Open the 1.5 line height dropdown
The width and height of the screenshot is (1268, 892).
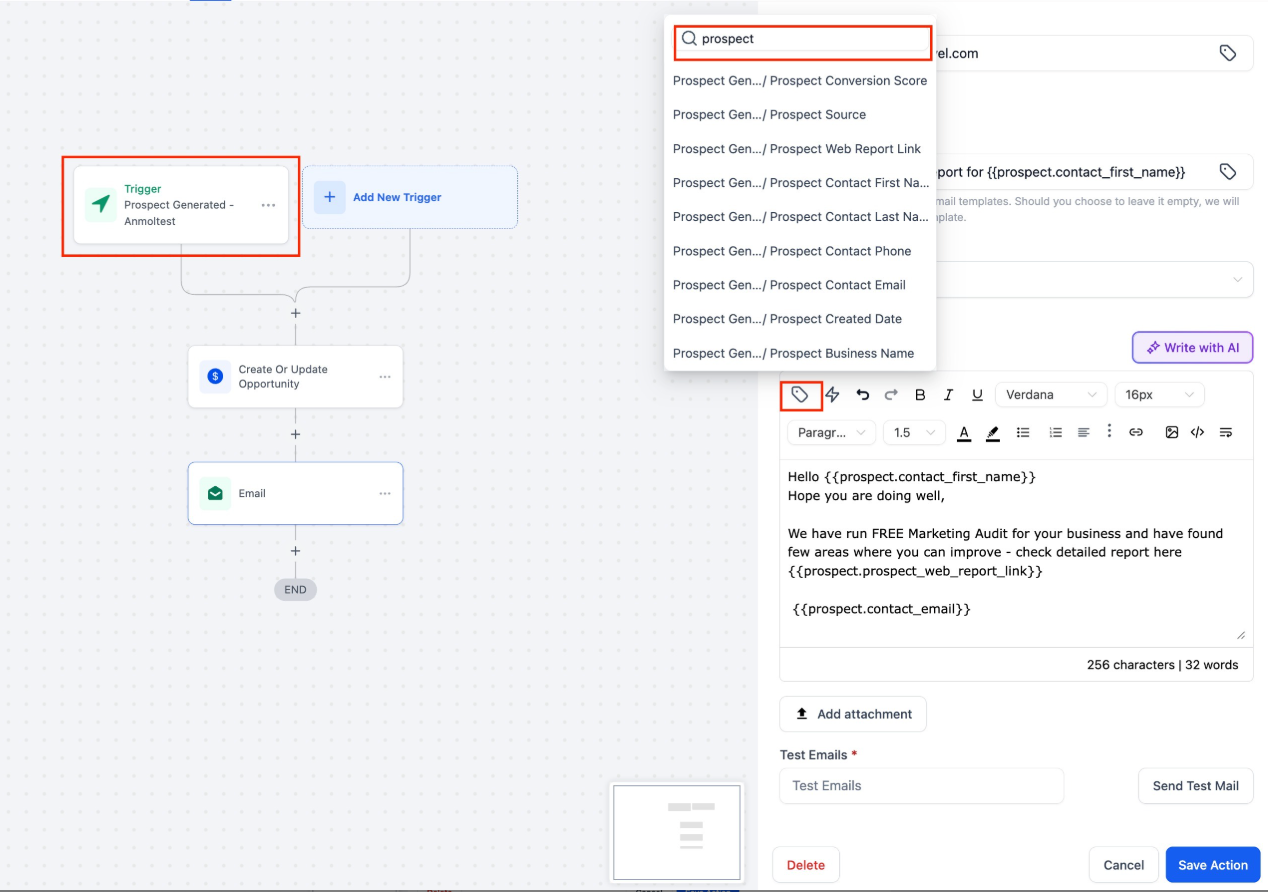tap(914, 433)
